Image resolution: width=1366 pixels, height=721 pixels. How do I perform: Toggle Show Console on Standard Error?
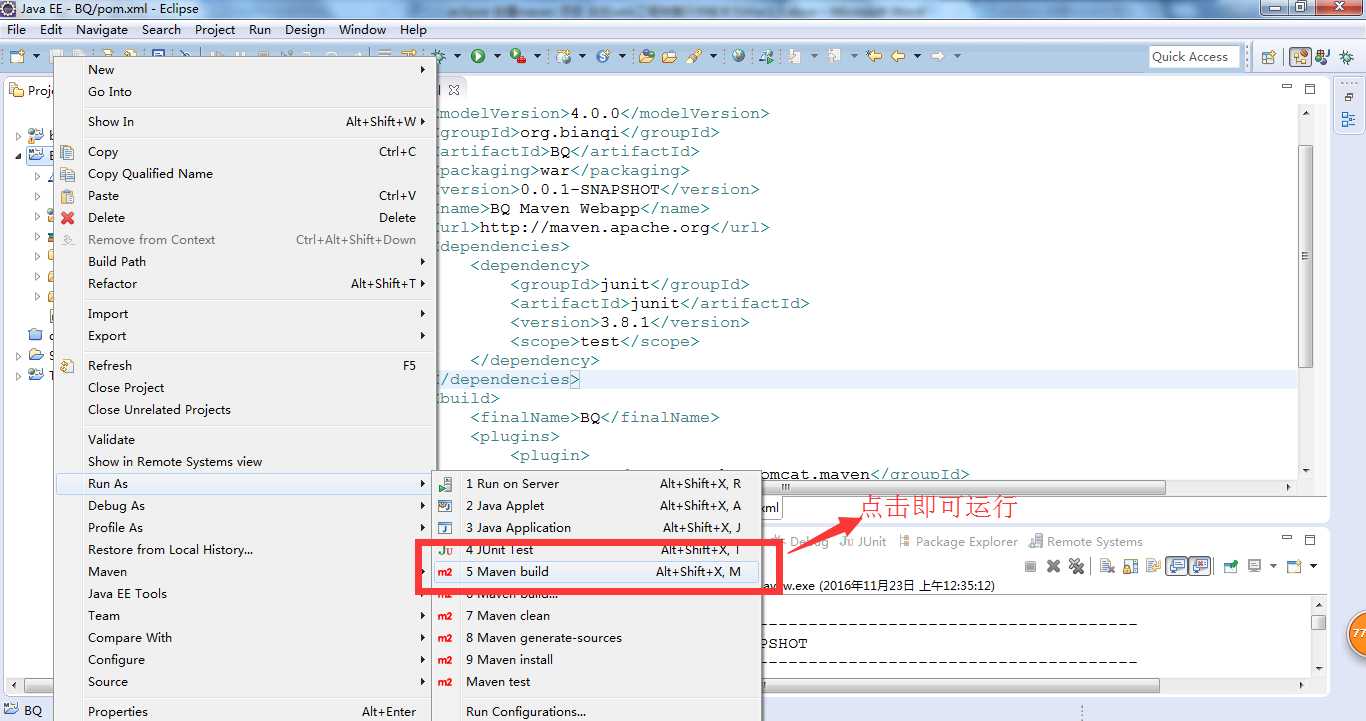pyautogui.click(x=1200, y=566)
